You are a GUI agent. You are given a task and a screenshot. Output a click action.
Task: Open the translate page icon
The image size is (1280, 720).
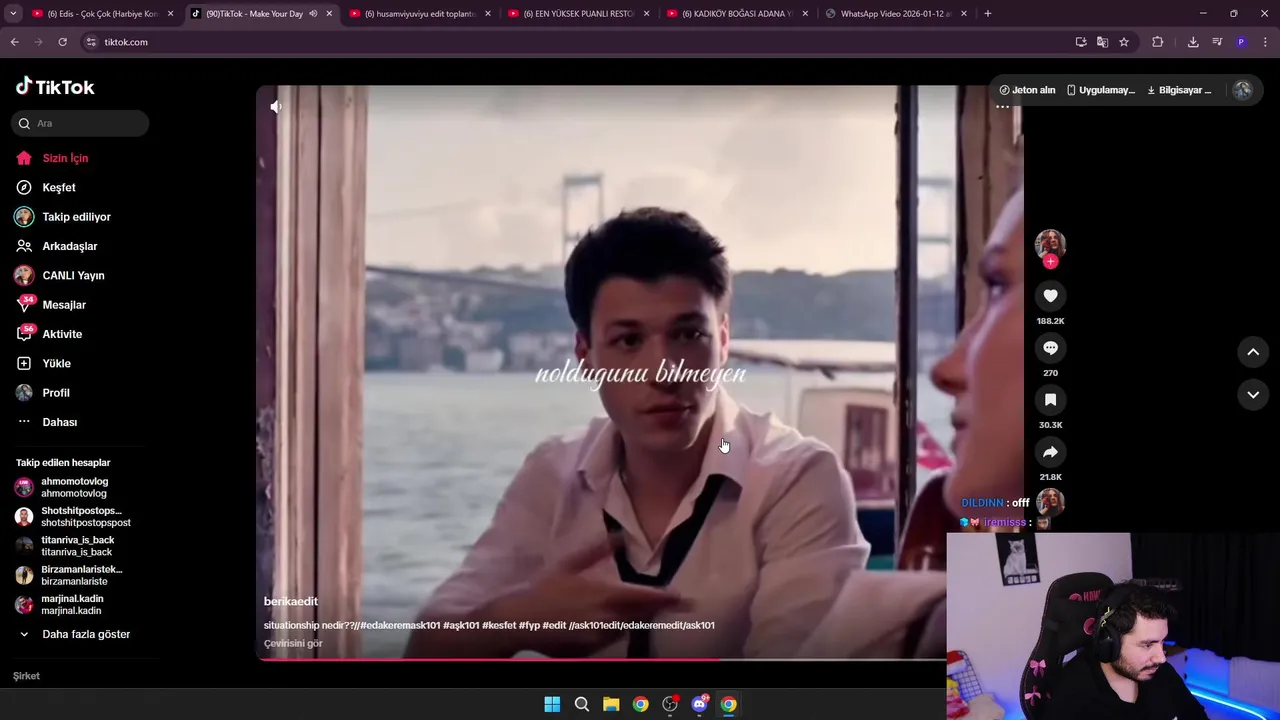pos(1102,42)
